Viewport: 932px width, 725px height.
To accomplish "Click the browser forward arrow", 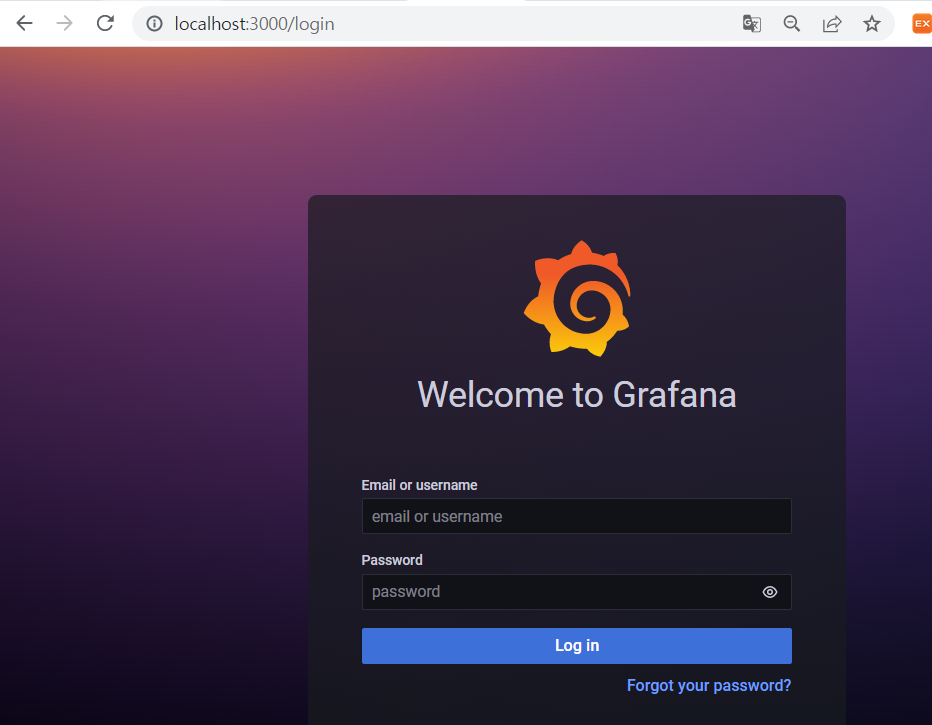I will [x=64, y=24].
